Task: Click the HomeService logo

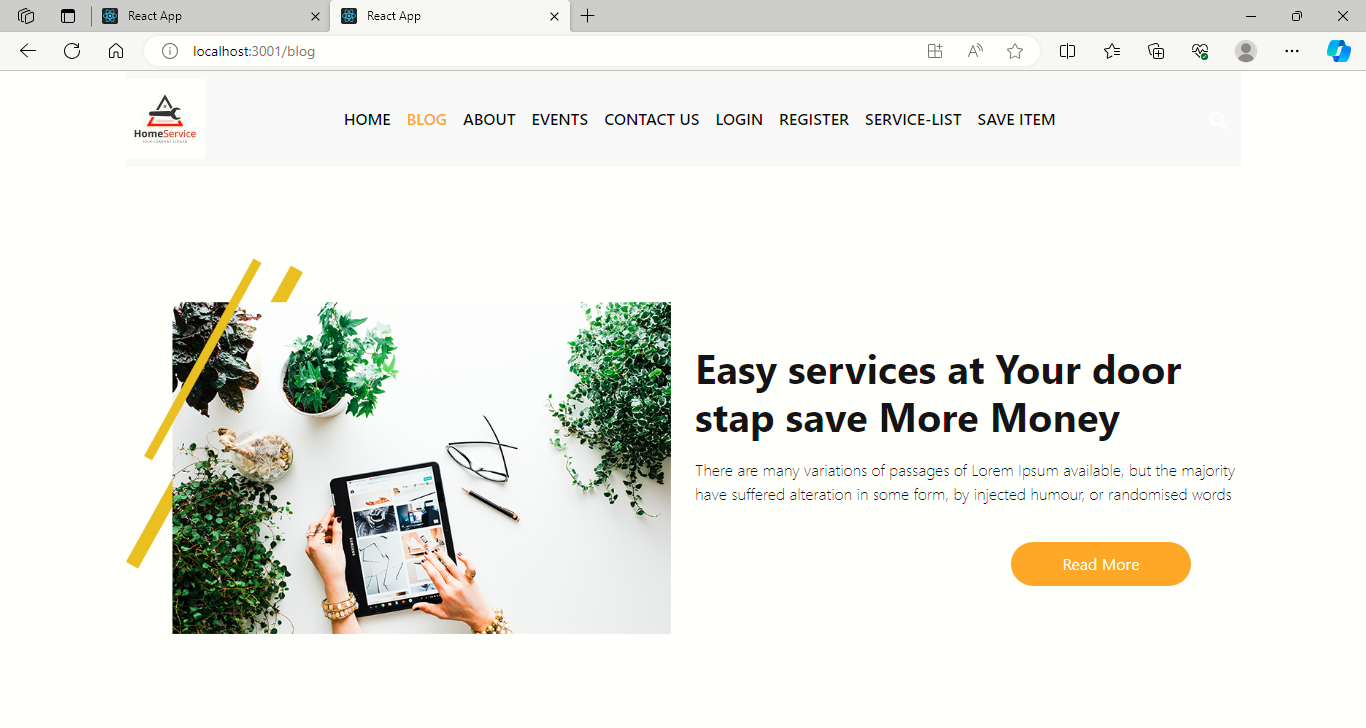Action: click(x=165, y=119)
